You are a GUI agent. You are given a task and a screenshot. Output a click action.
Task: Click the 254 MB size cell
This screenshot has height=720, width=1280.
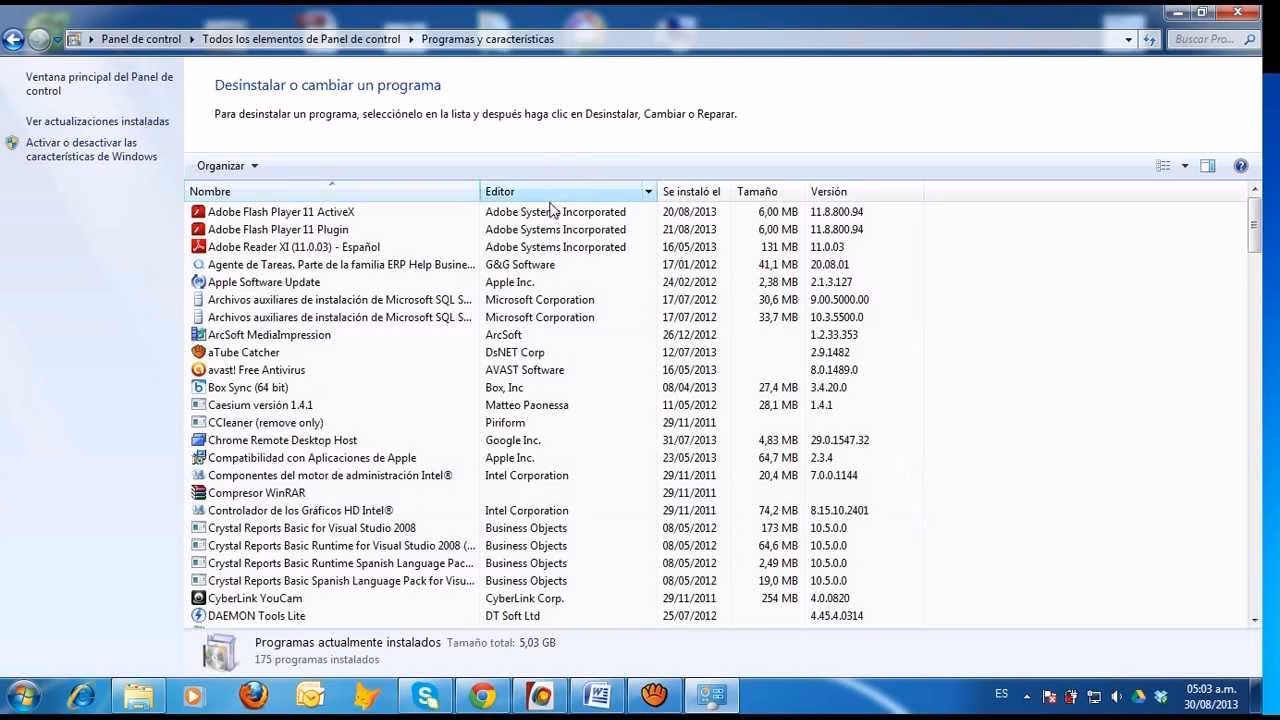click(x=778, y=598)
